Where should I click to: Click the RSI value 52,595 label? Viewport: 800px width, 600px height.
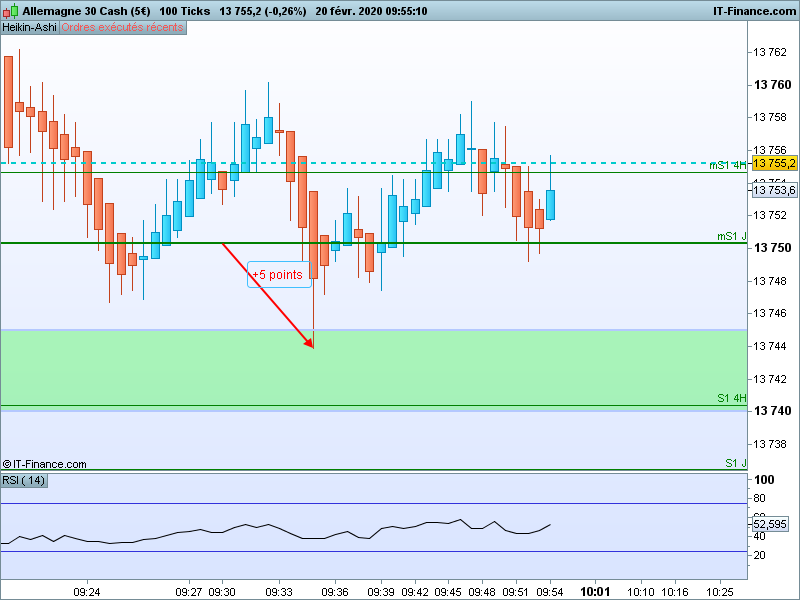click(770, 524)
